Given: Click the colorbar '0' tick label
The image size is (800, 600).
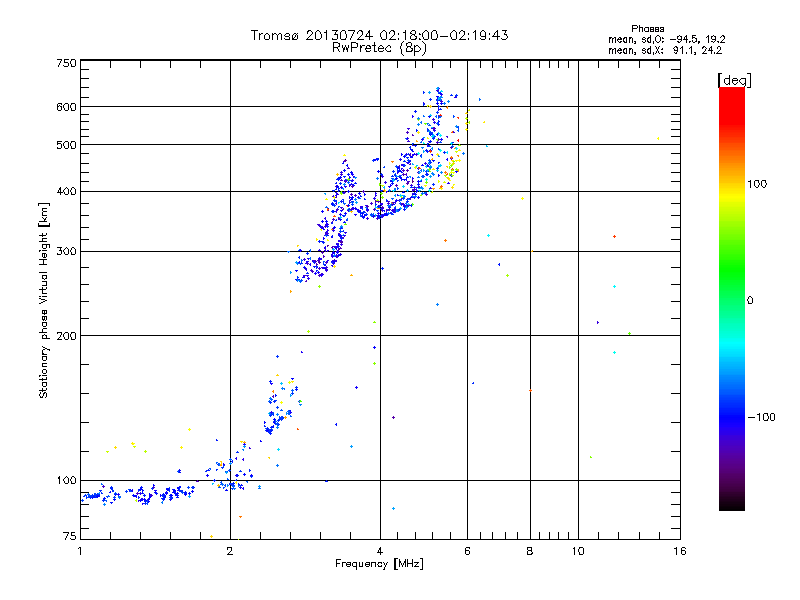Looking at the screenshot, I should click(750, 301).
